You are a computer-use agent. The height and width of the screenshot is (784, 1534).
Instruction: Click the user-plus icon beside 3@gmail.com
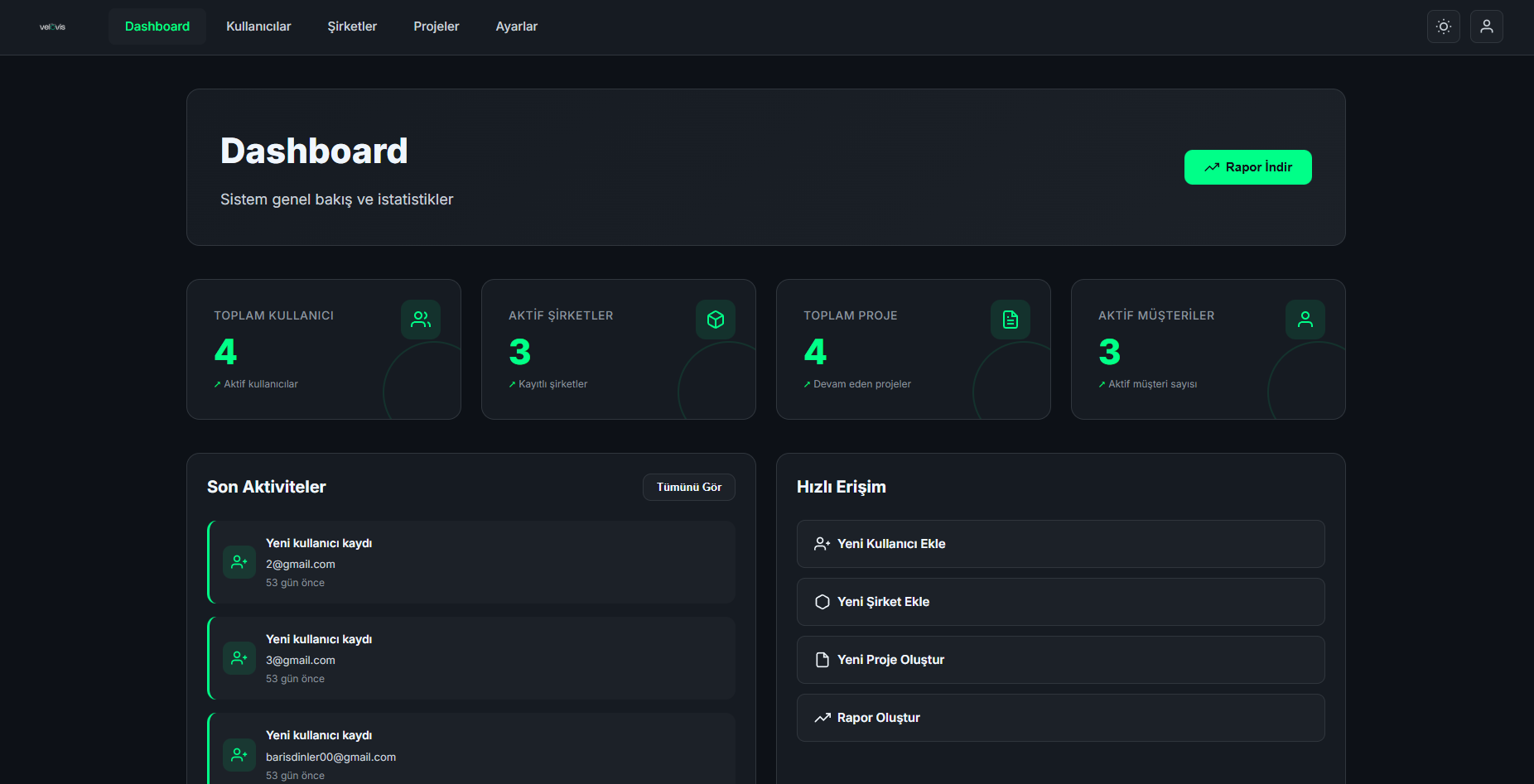[239, 658]
